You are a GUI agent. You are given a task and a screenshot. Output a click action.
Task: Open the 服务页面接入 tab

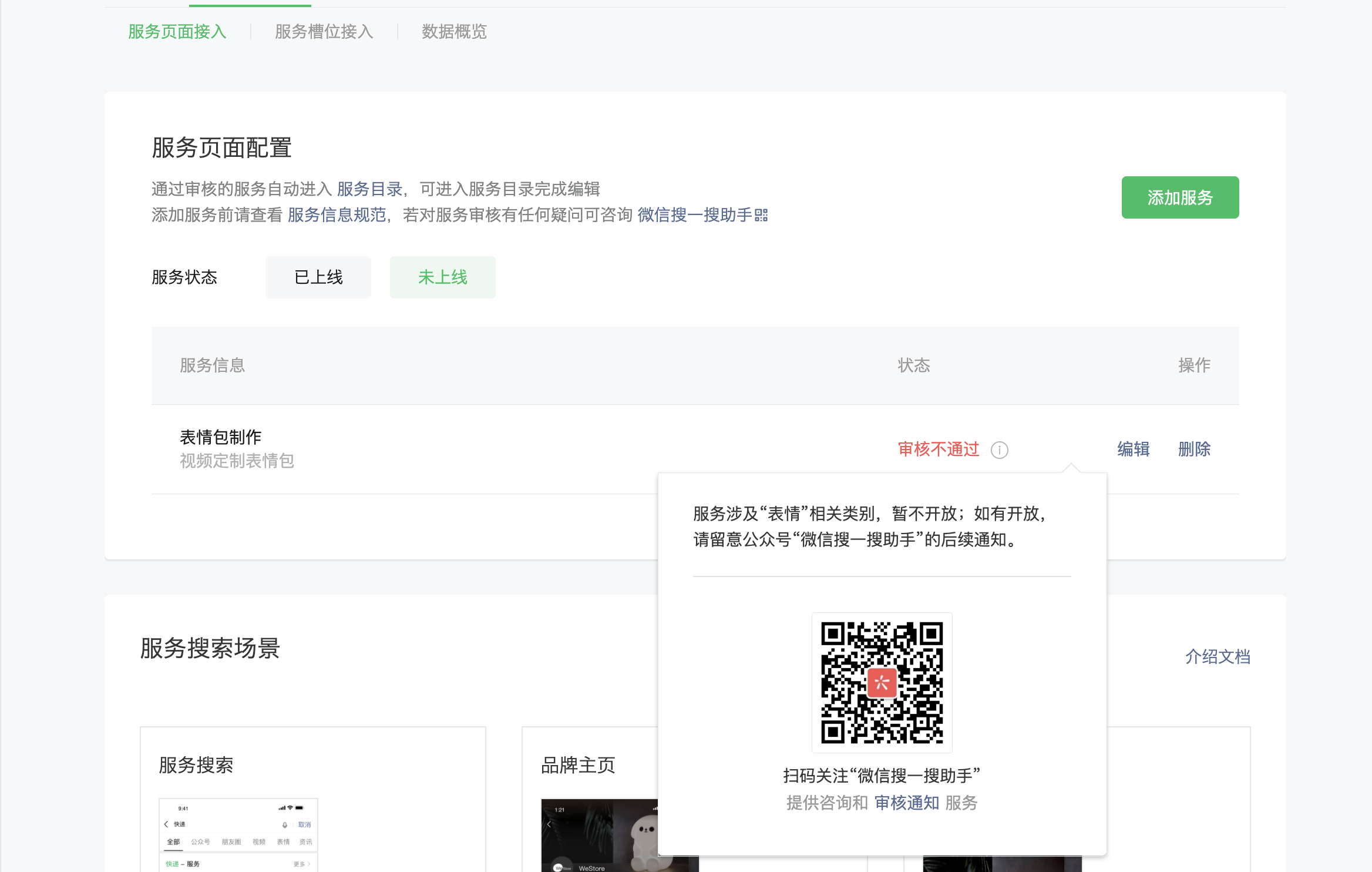177,32
